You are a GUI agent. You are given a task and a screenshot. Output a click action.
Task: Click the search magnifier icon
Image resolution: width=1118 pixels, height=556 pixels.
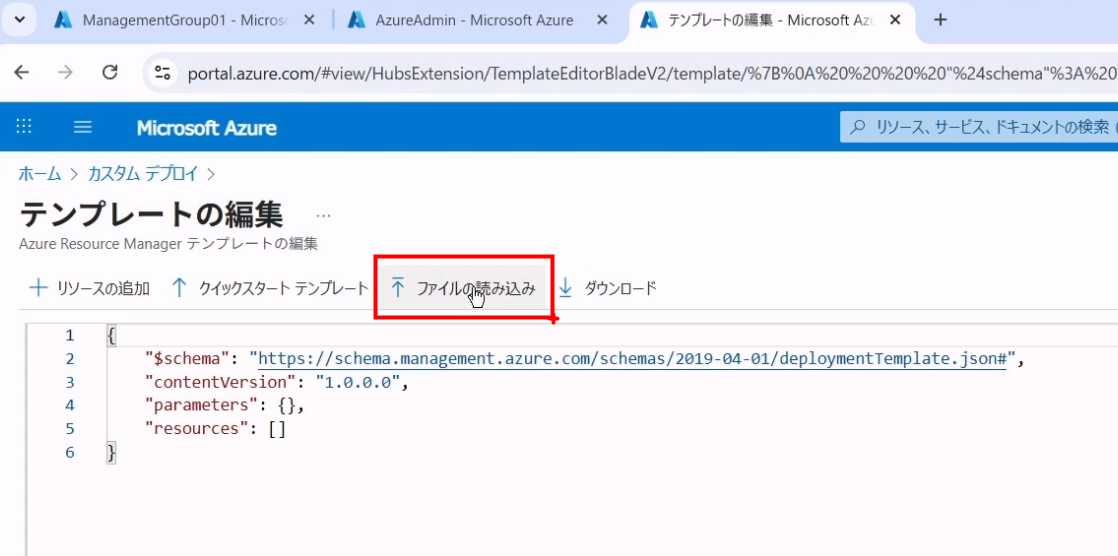[x=857, y=127]
